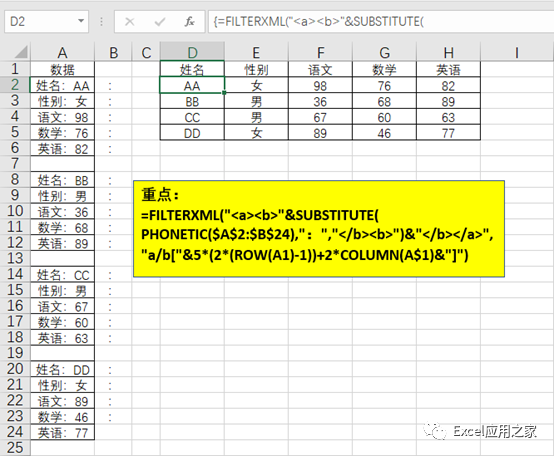Select column F header
The height and width of the screenshot is (456, 554).
[320, 52]
